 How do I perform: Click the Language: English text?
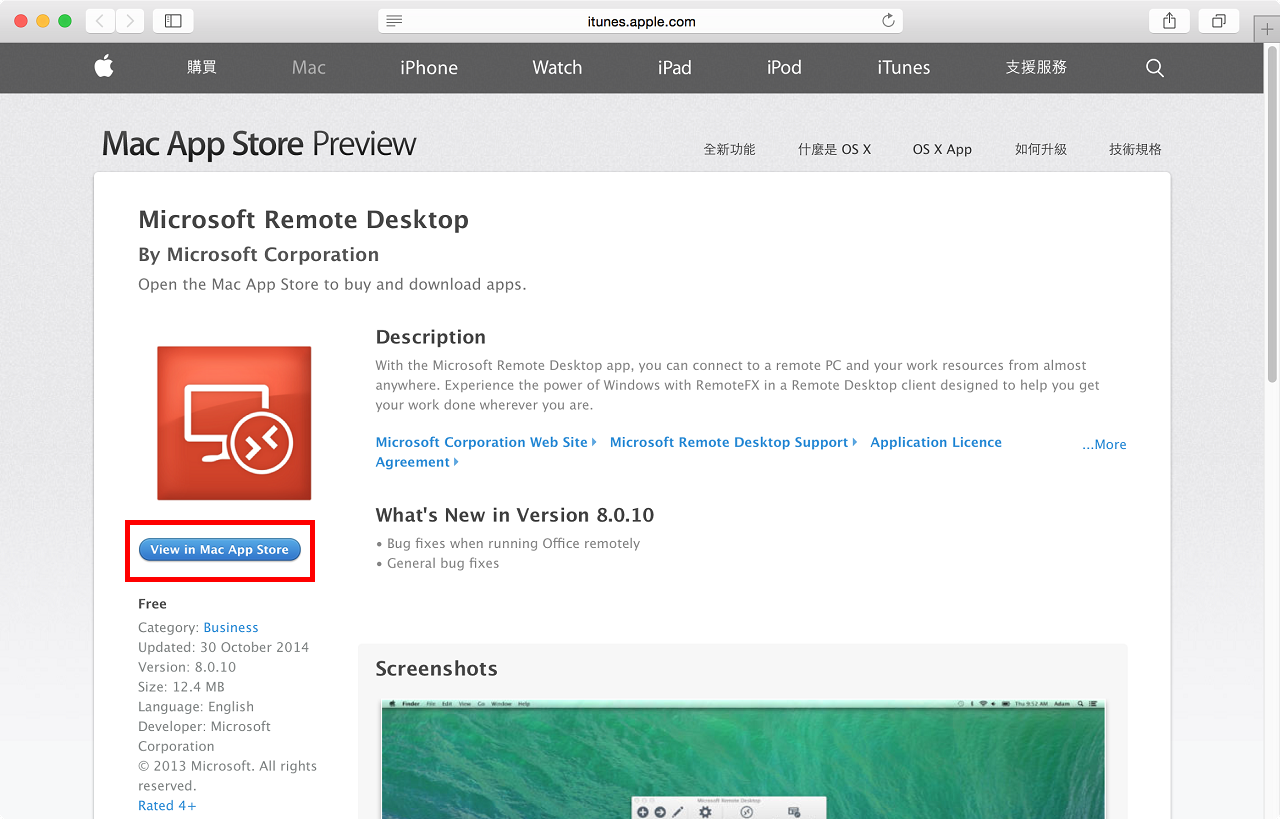pos(196,707)
